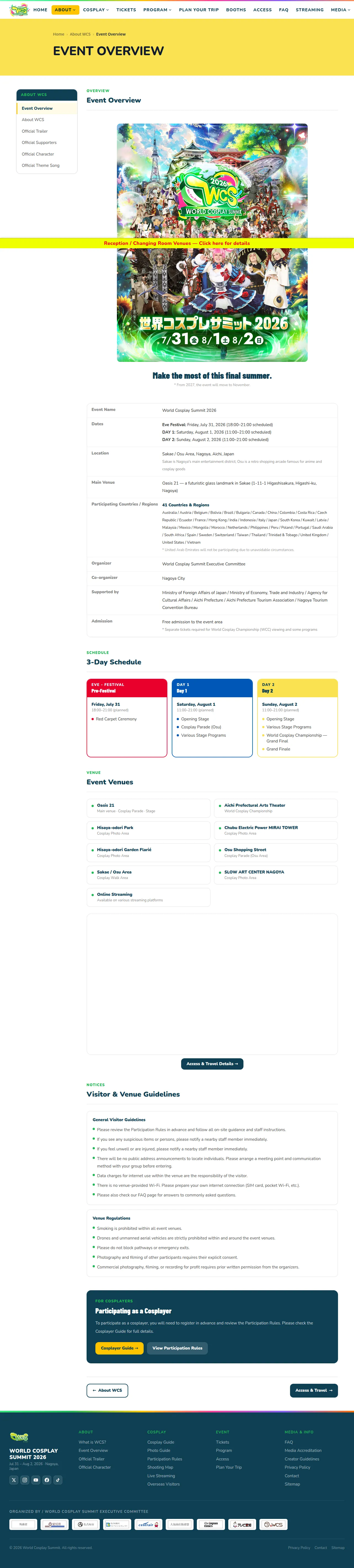The width and height of the screenshot is (354, 1568).
Task: Open BOOTHS in the top navigation
Action: point(236,10)
